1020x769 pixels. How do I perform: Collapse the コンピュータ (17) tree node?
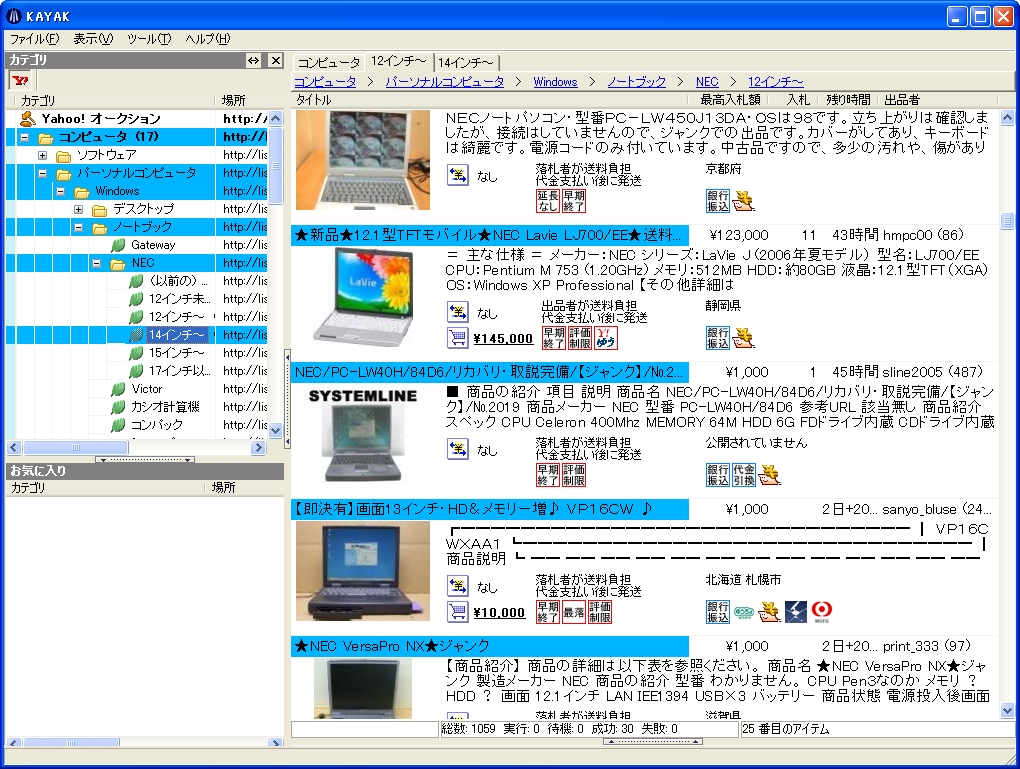[24, 137]
